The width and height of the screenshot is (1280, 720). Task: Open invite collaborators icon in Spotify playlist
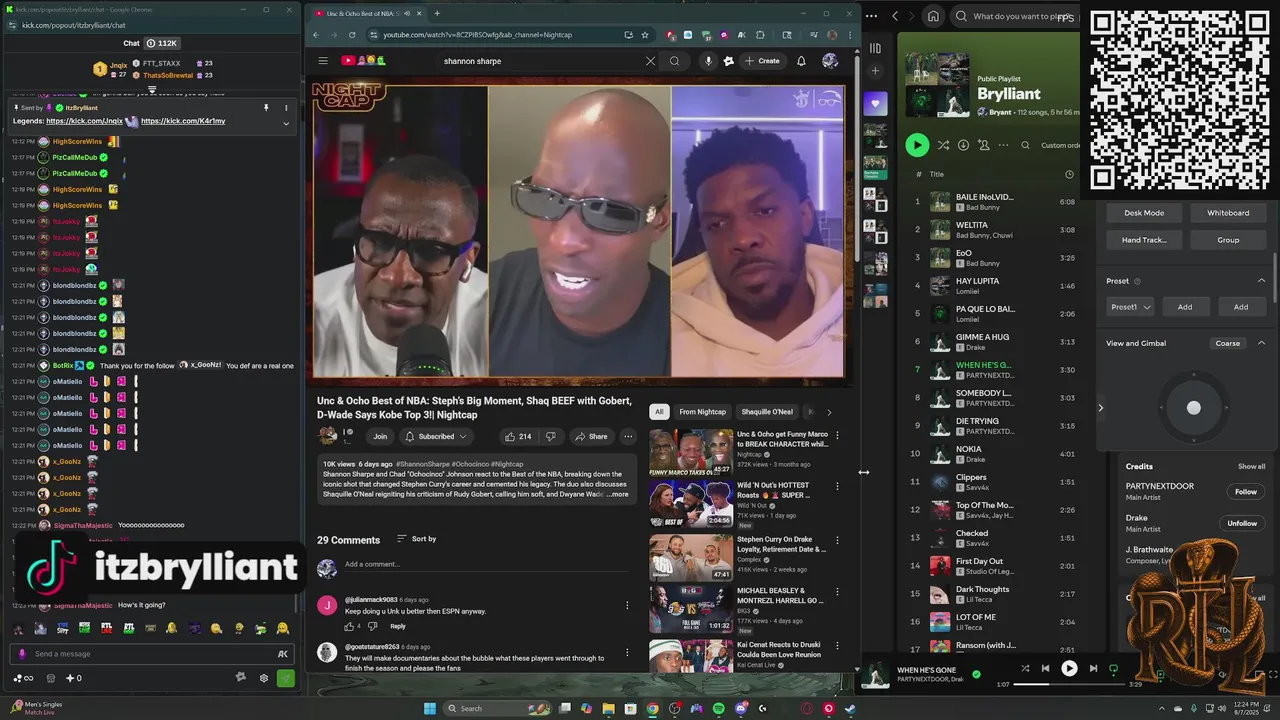tap(984, 145)
